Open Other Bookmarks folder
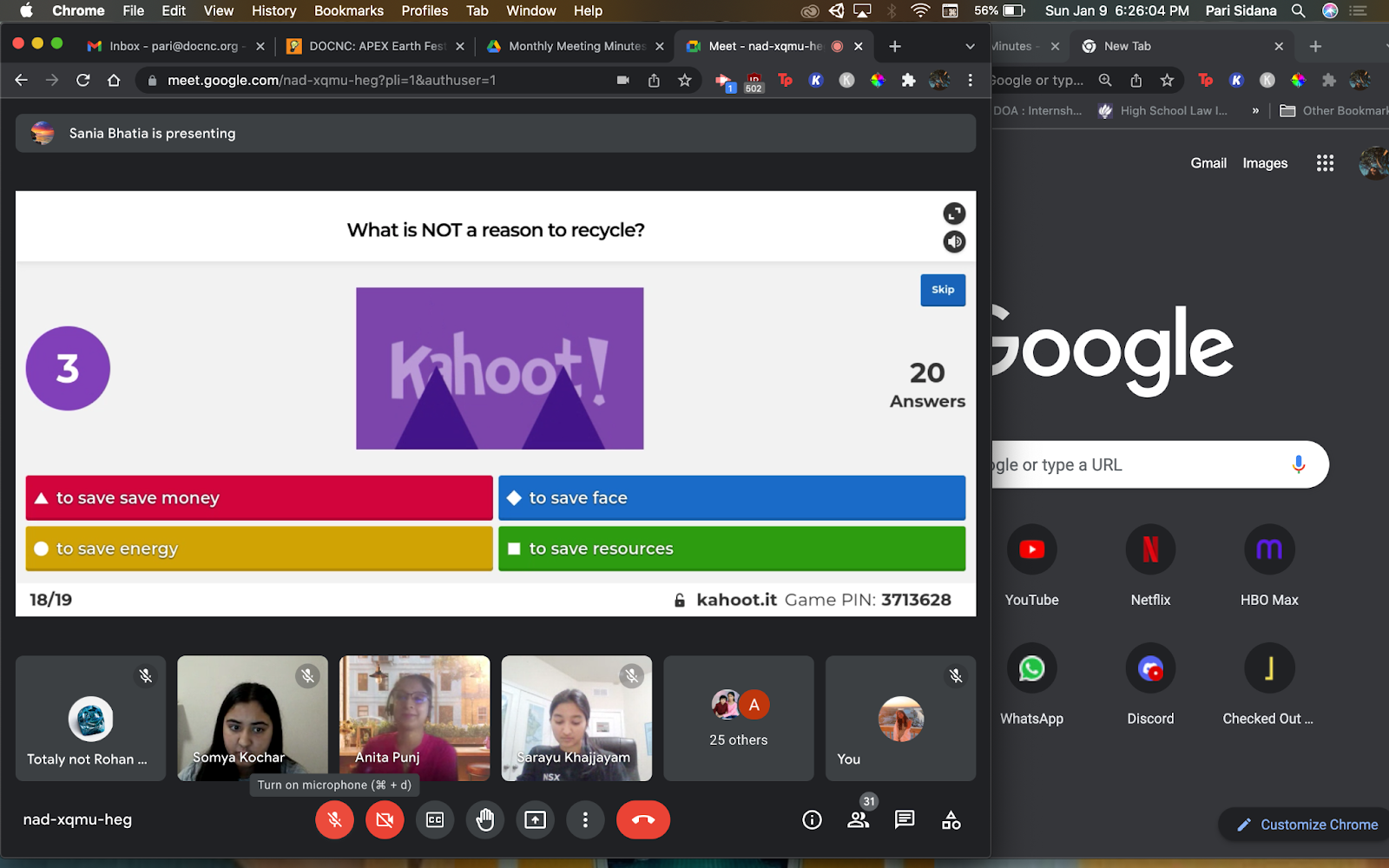This screenshot has width=1389, height=868. point(1334,110)
